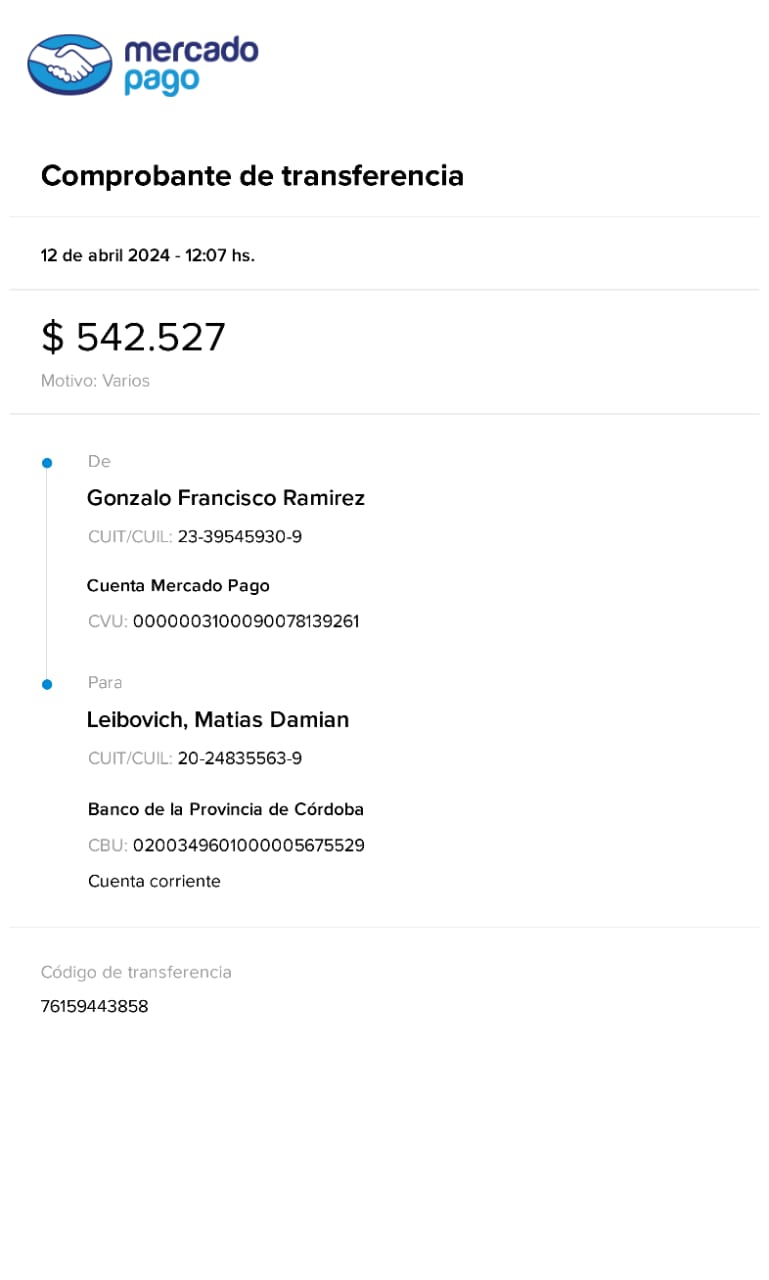The height and width of the screenshot is (1280, 769).
Task: Click "Banco de la Provincia de Córdoba"
Action: pyautogui.click(x=226, y=809)
